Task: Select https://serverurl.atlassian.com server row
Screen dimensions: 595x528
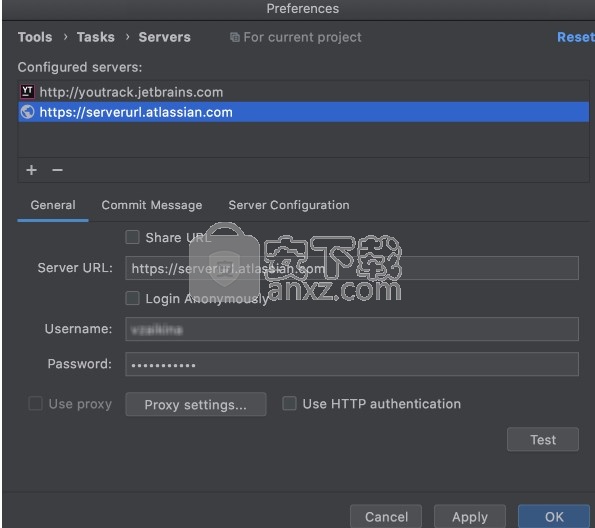Action: click(x=304, y=112)
